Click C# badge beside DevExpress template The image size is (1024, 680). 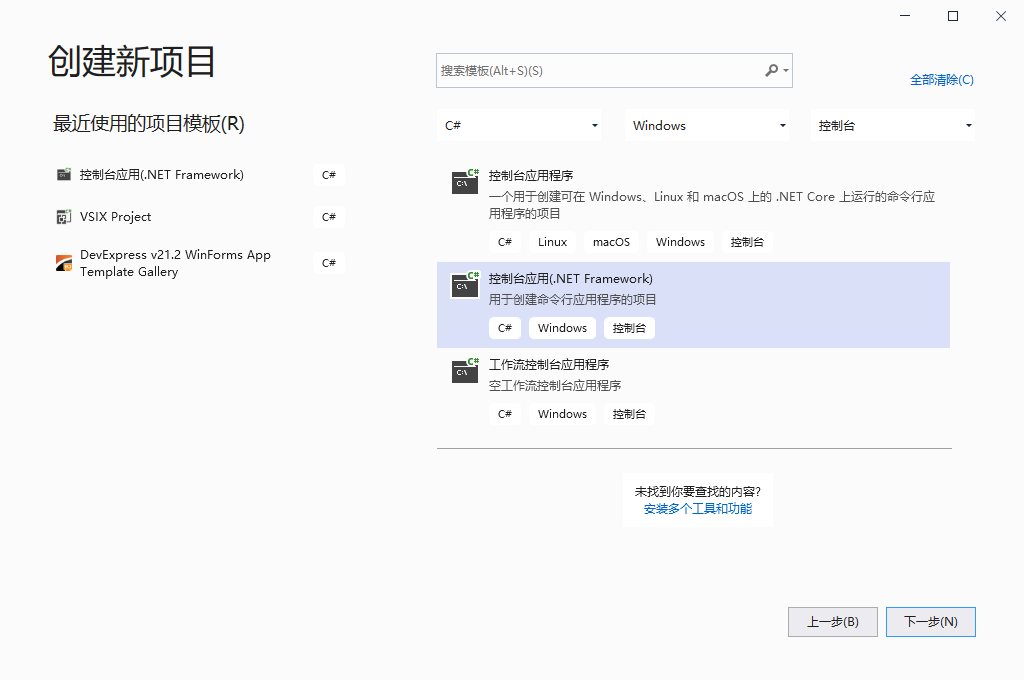coord(328,263)
